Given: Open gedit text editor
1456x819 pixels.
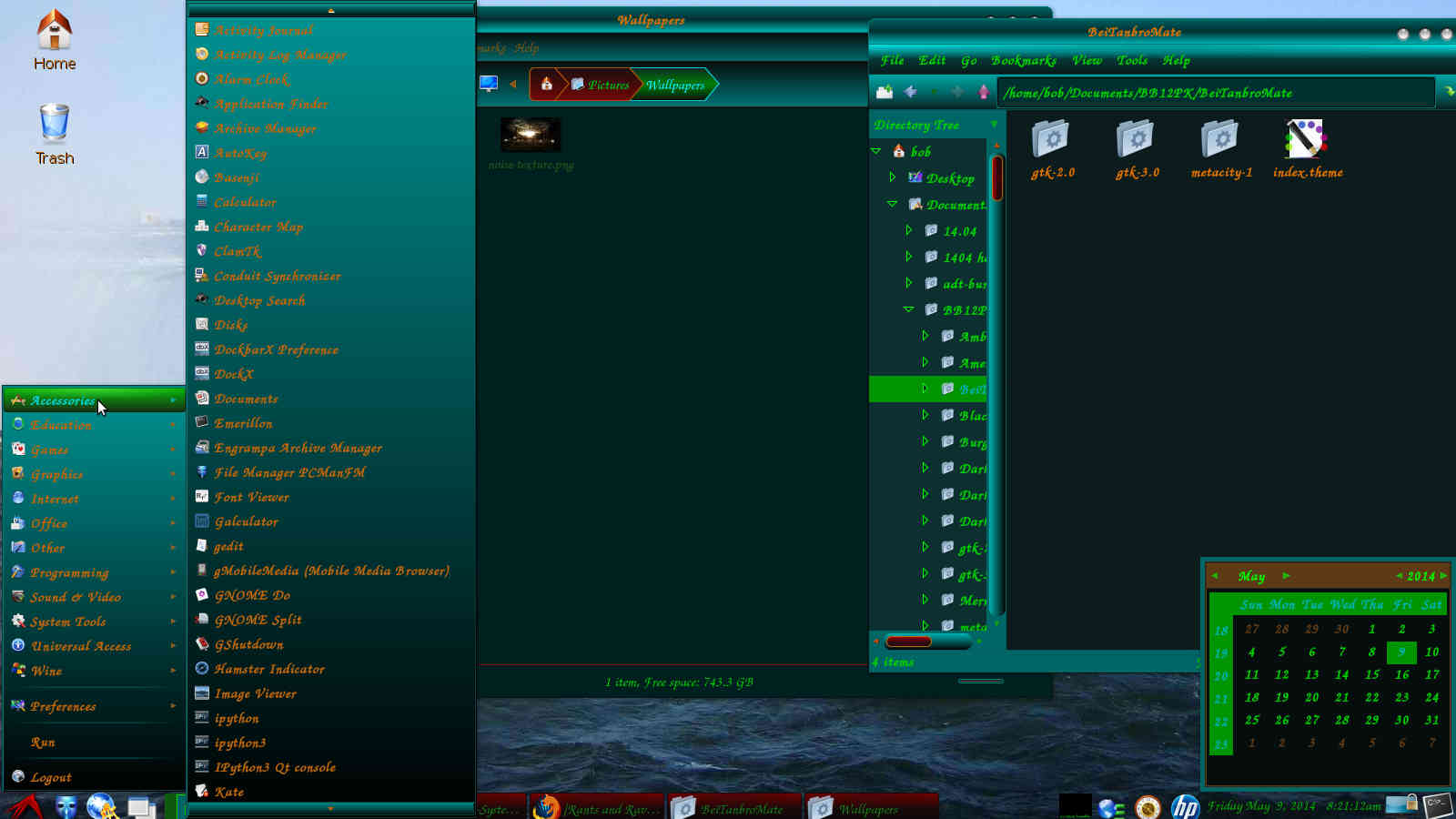Looking at the screenshot, I should (331, 546).
